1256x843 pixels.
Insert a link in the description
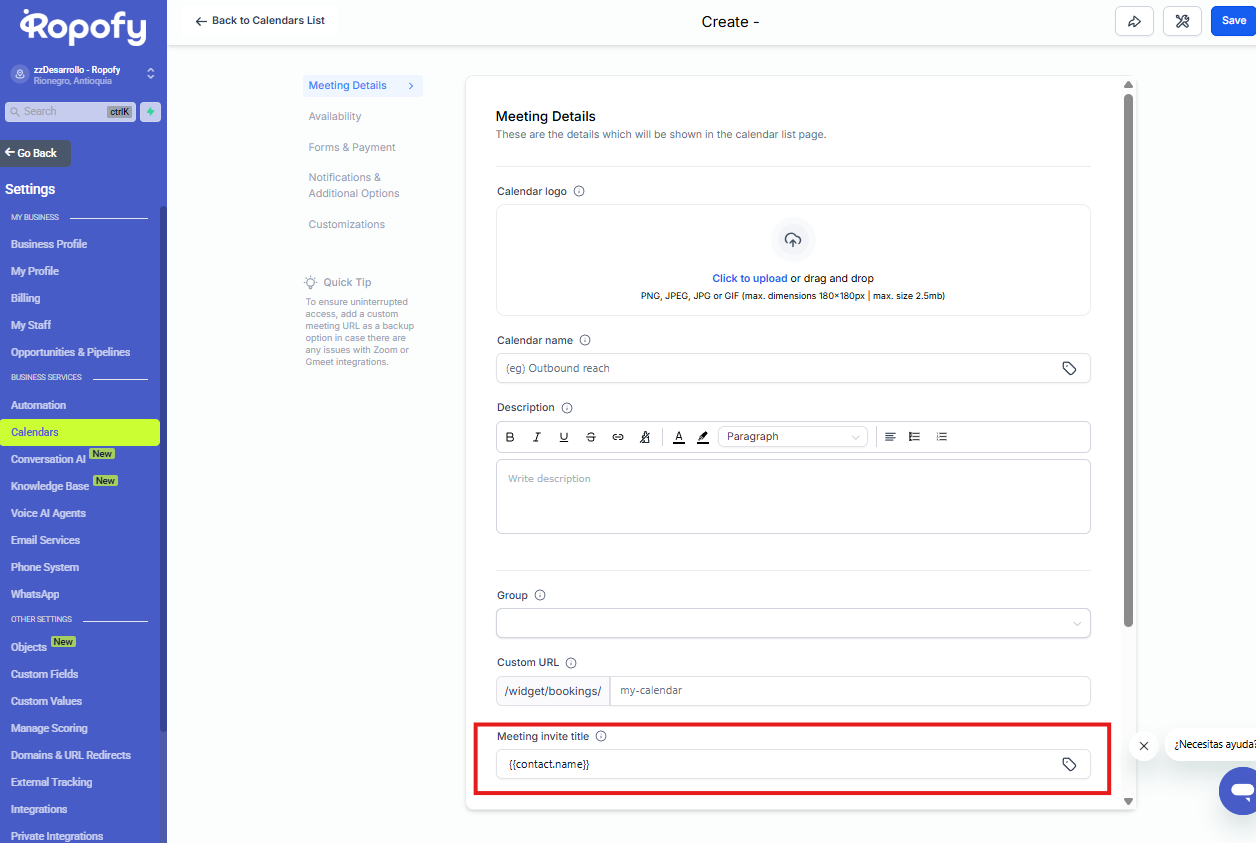click(618, 437)
